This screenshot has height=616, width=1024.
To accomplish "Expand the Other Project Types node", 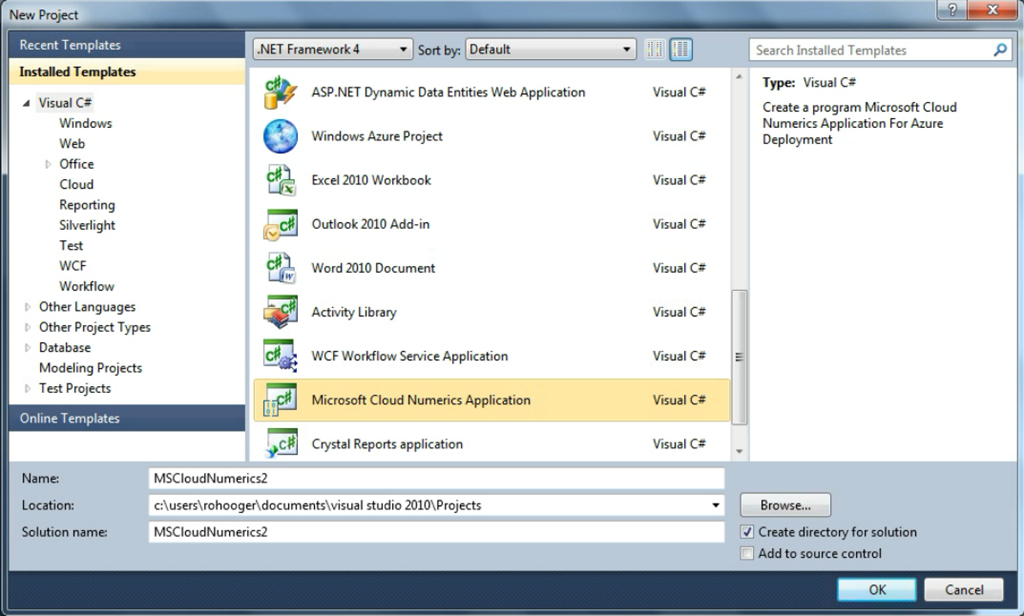I will [x=27, y=327].
